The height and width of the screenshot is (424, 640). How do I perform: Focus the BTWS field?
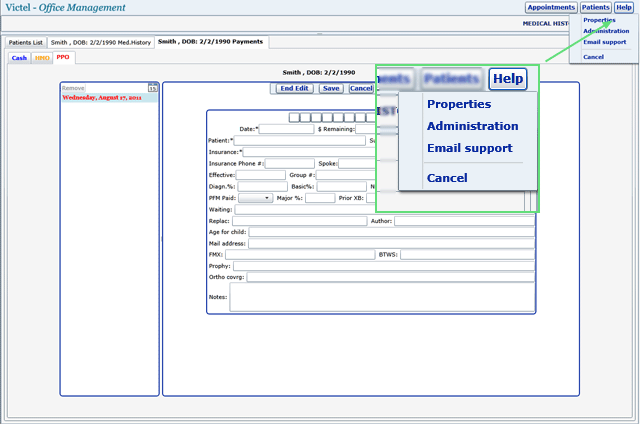pos(467,255)
